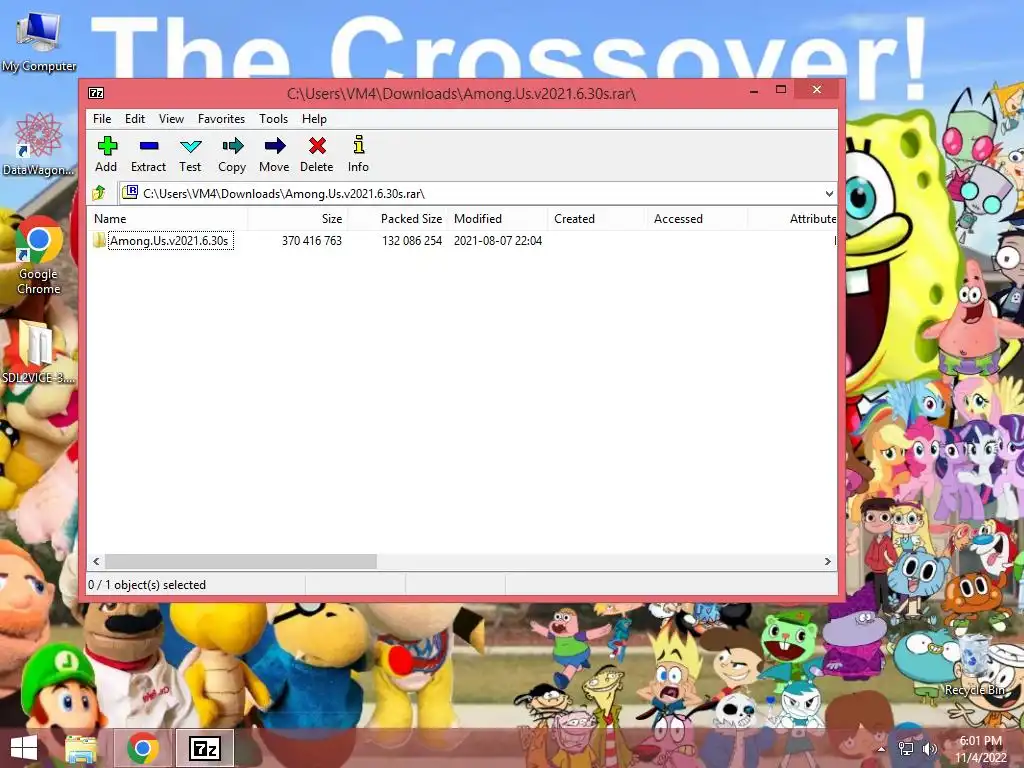Click the Among.Us.v2021.6.30s folder icon
Screen dimensions: 1024x768
99,240
